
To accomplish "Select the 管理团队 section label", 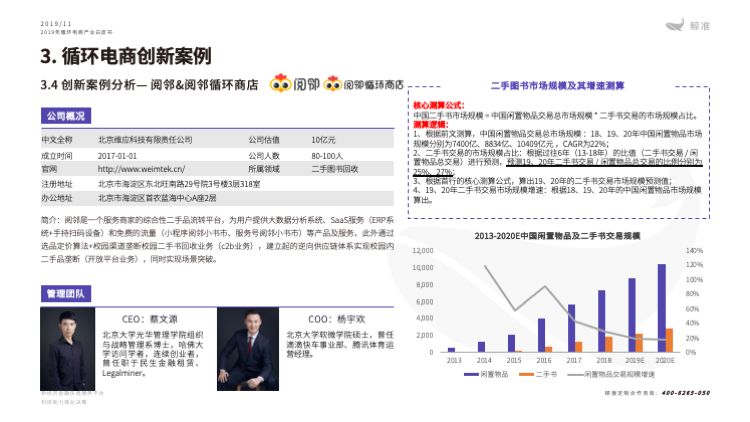I will 66,294.
